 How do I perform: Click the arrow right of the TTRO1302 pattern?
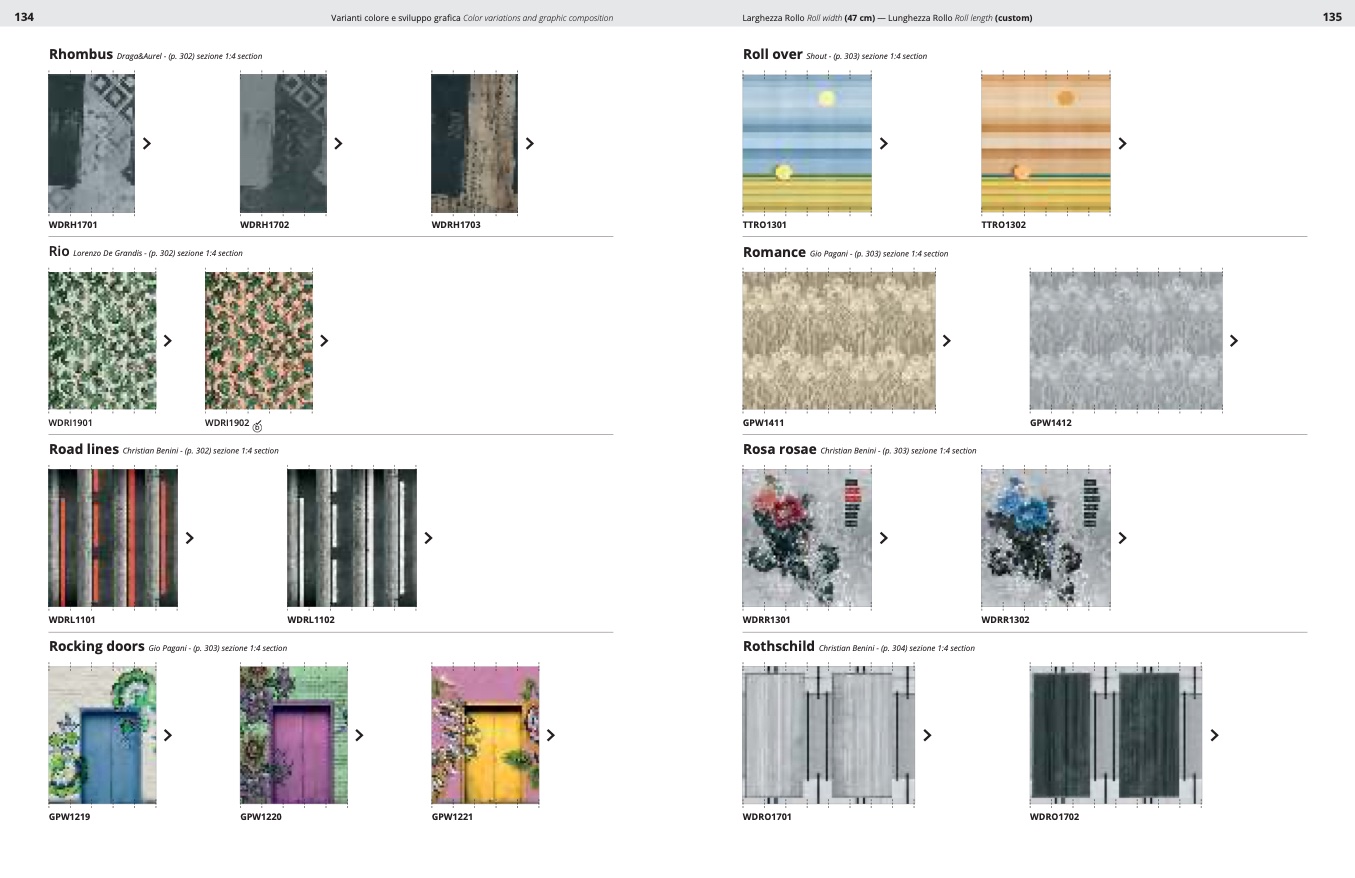[x=1122, y=143]
